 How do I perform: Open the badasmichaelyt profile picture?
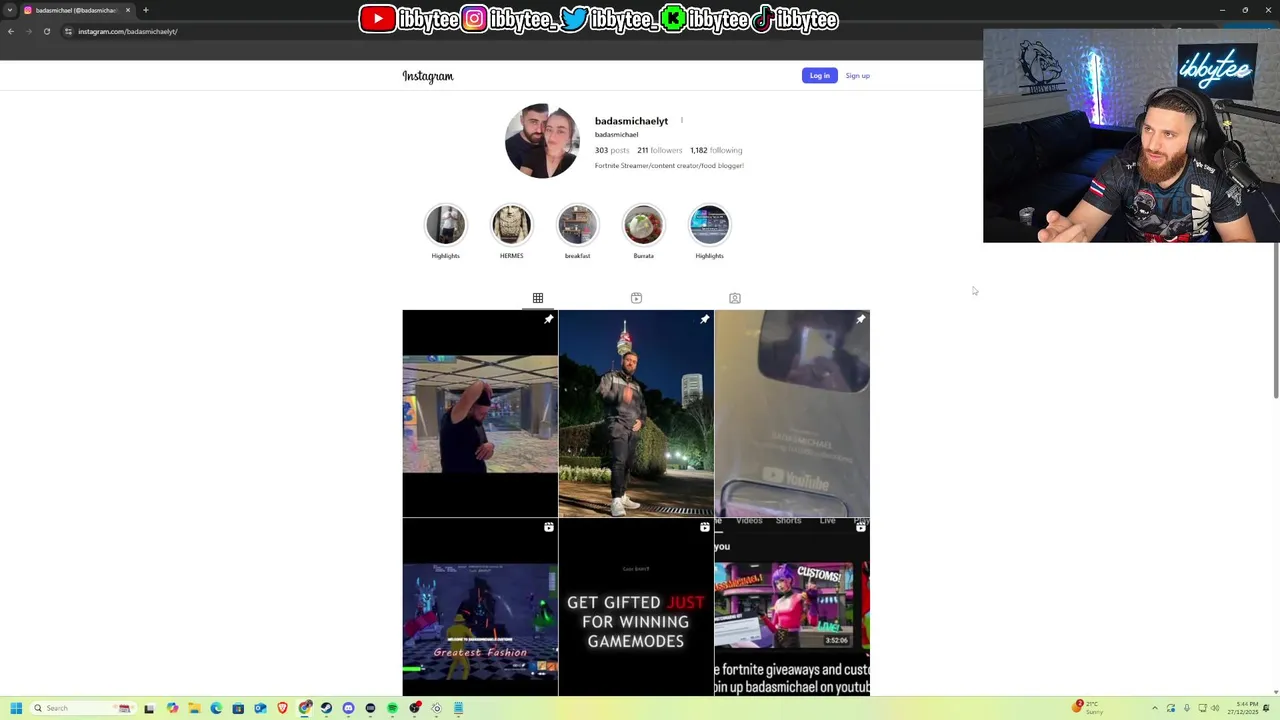tap(542, 141)
